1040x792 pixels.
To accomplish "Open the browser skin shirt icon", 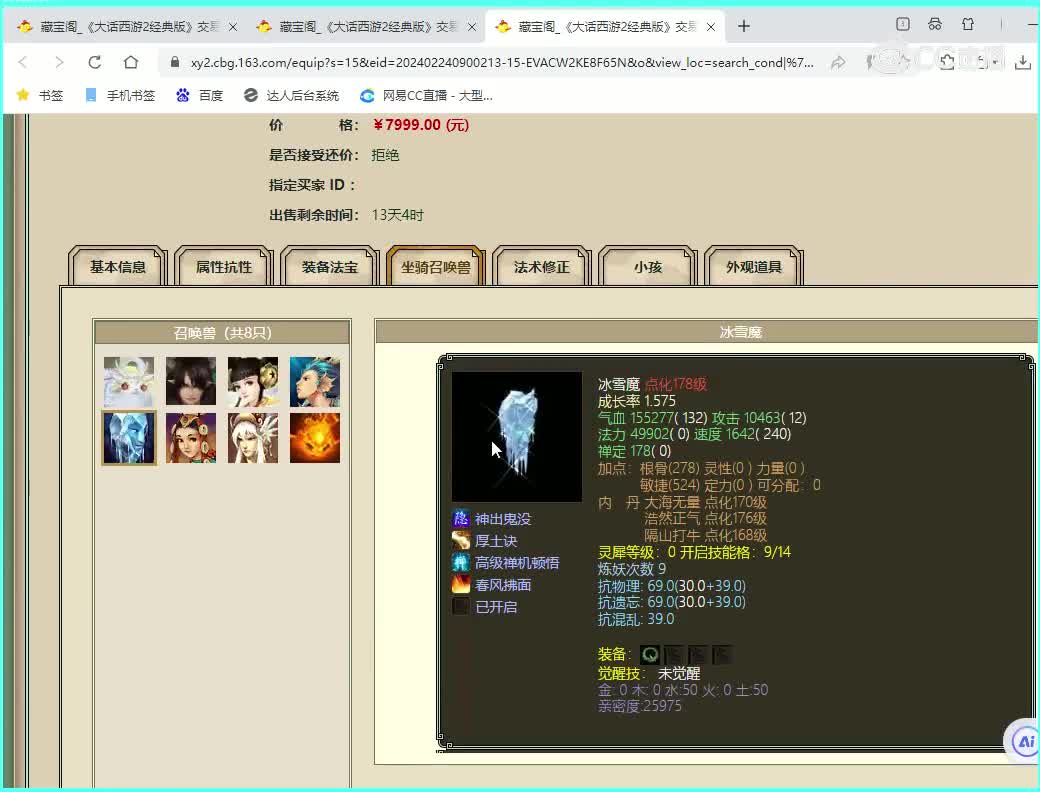I will 968,25.
